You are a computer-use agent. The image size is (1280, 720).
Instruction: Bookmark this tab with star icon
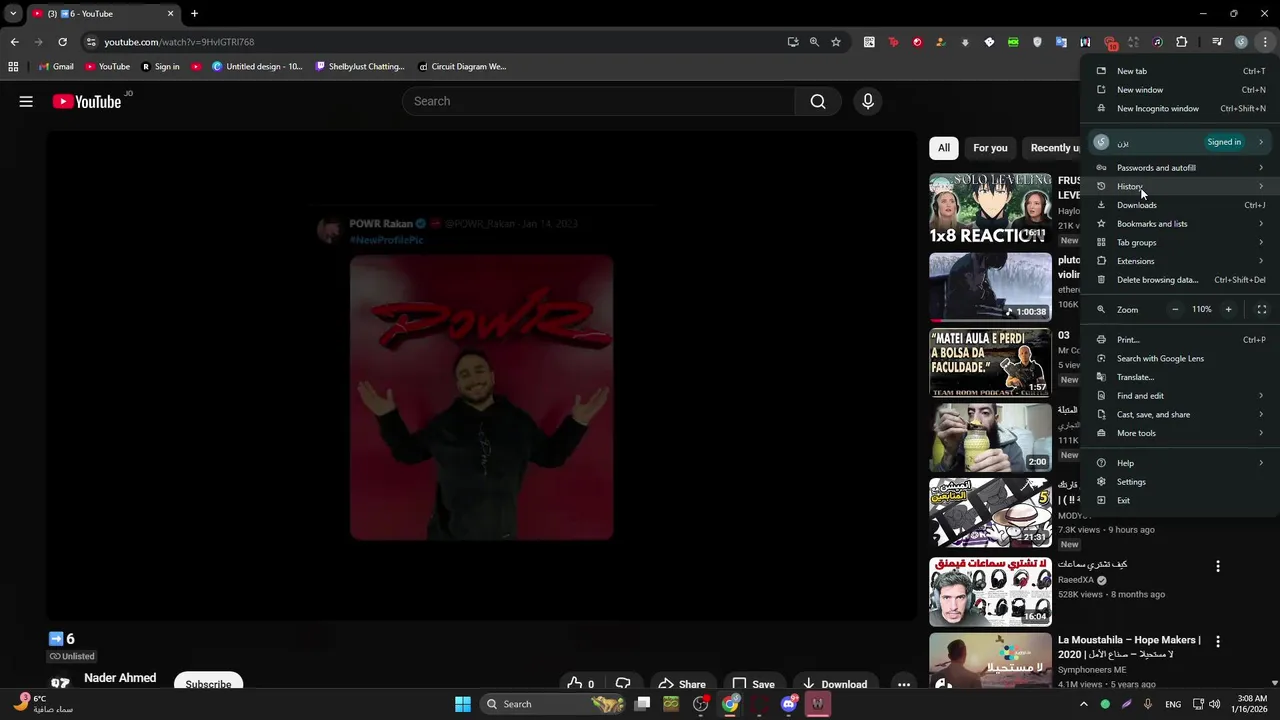(836, 42)
